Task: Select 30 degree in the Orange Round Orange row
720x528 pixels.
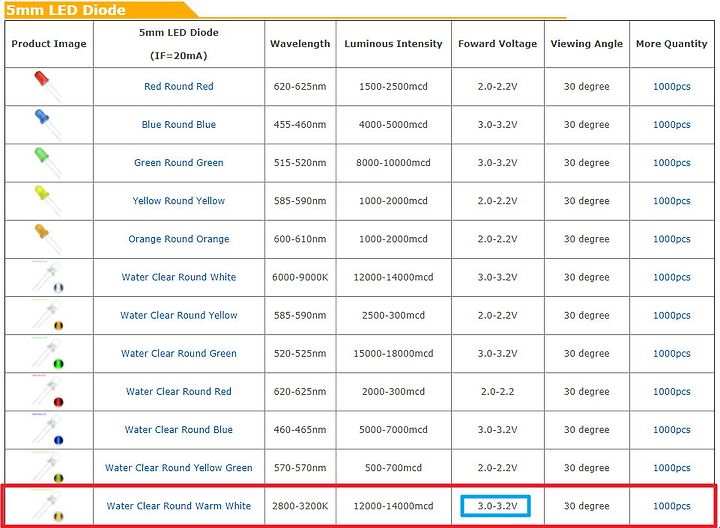Action: point(586,239)
